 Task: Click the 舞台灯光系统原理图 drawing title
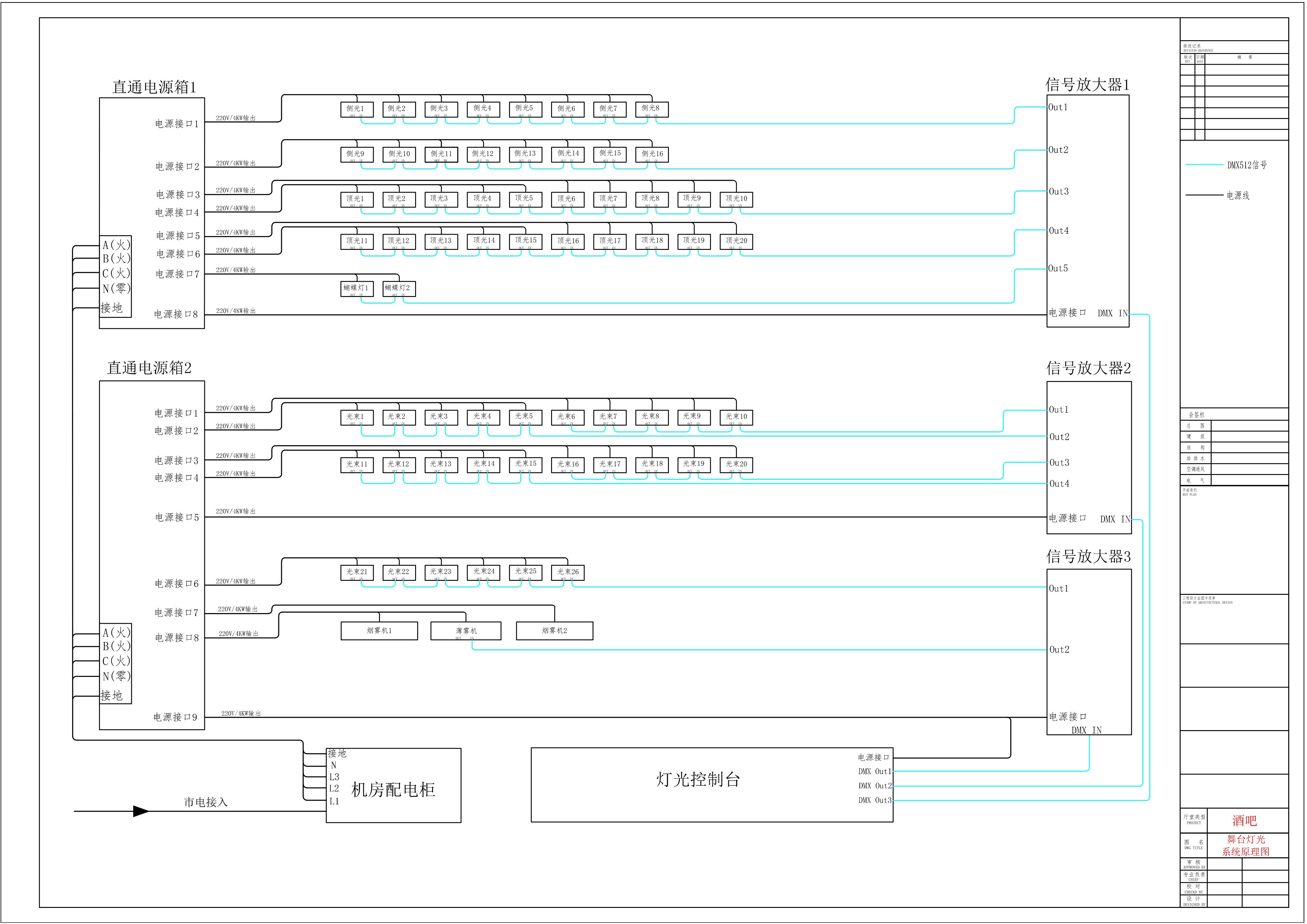pyautogui.click(x=1246, y=845)
